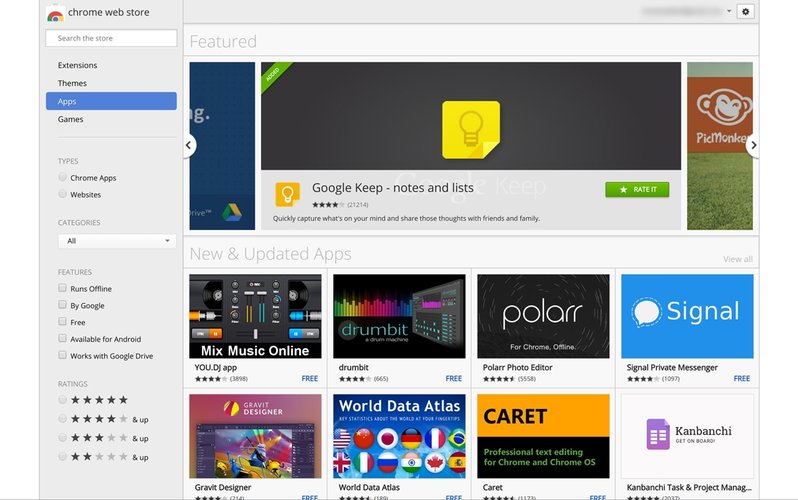Image resolution: width=798 pixels, height=500 pixels.
Task: Click the Polarr rating count (5558)
Action: pos(527,379)
